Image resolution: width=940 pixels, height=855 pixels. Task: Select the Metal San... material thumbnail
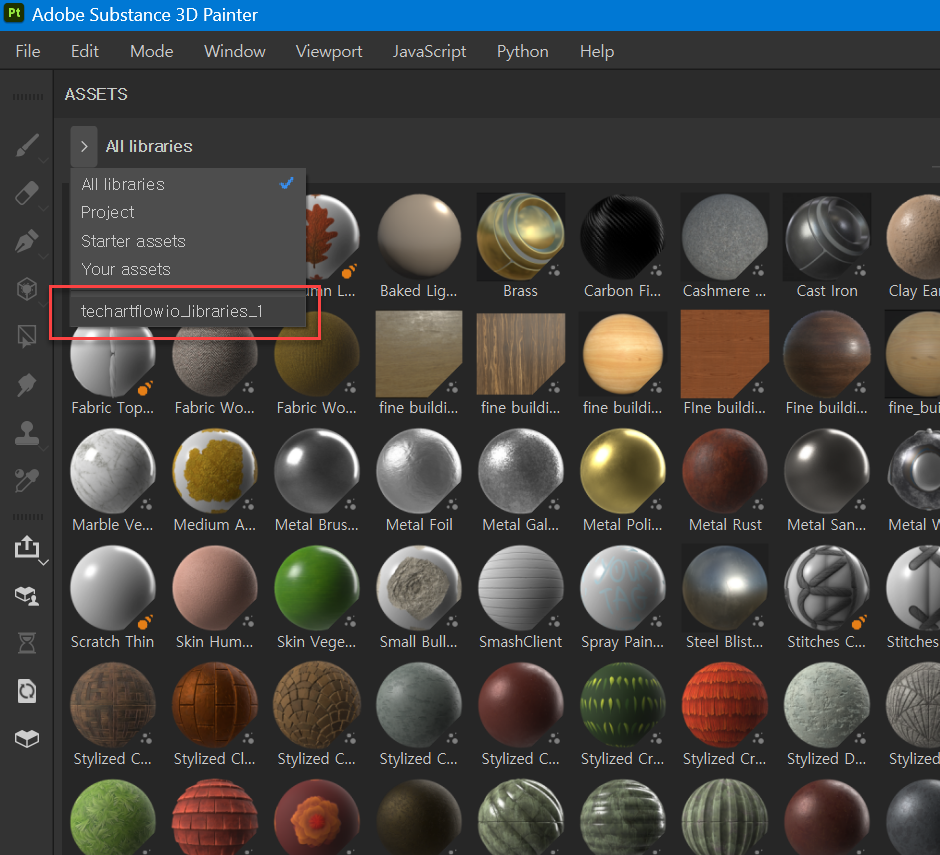(x=827, y=471)
